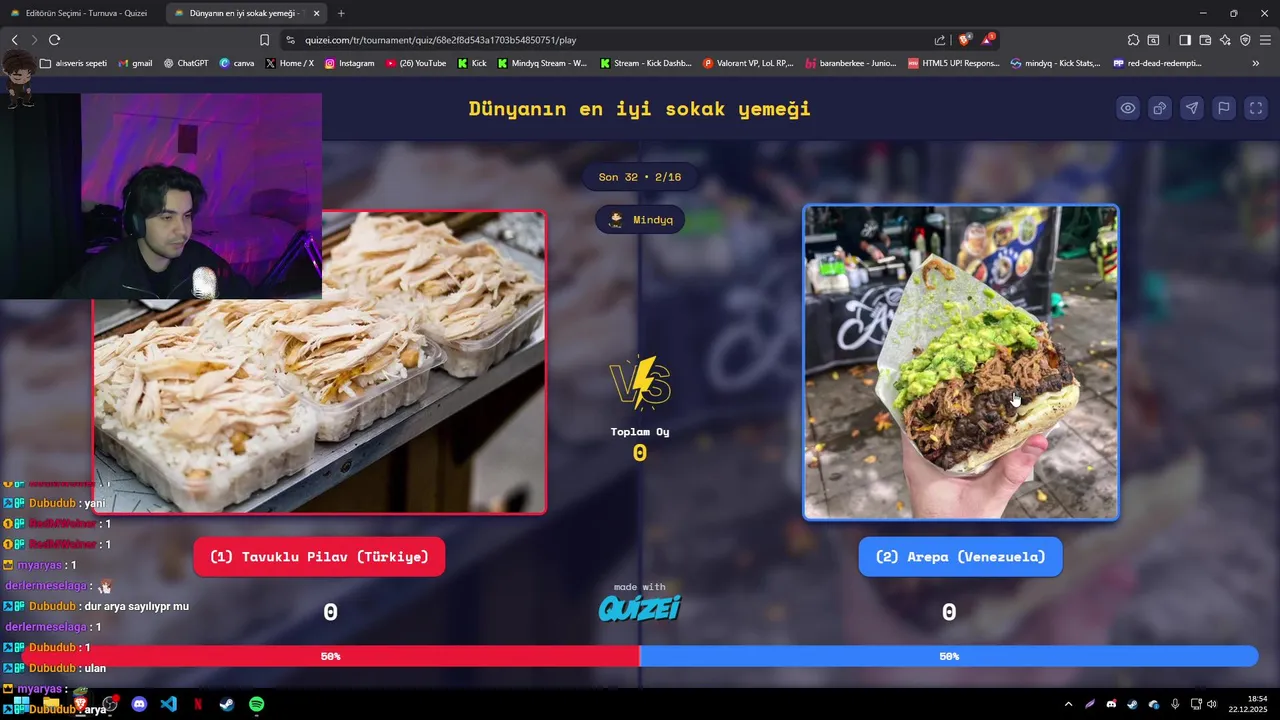
Task: Open the Instagram bookmark
Action: tap(349, 63)
